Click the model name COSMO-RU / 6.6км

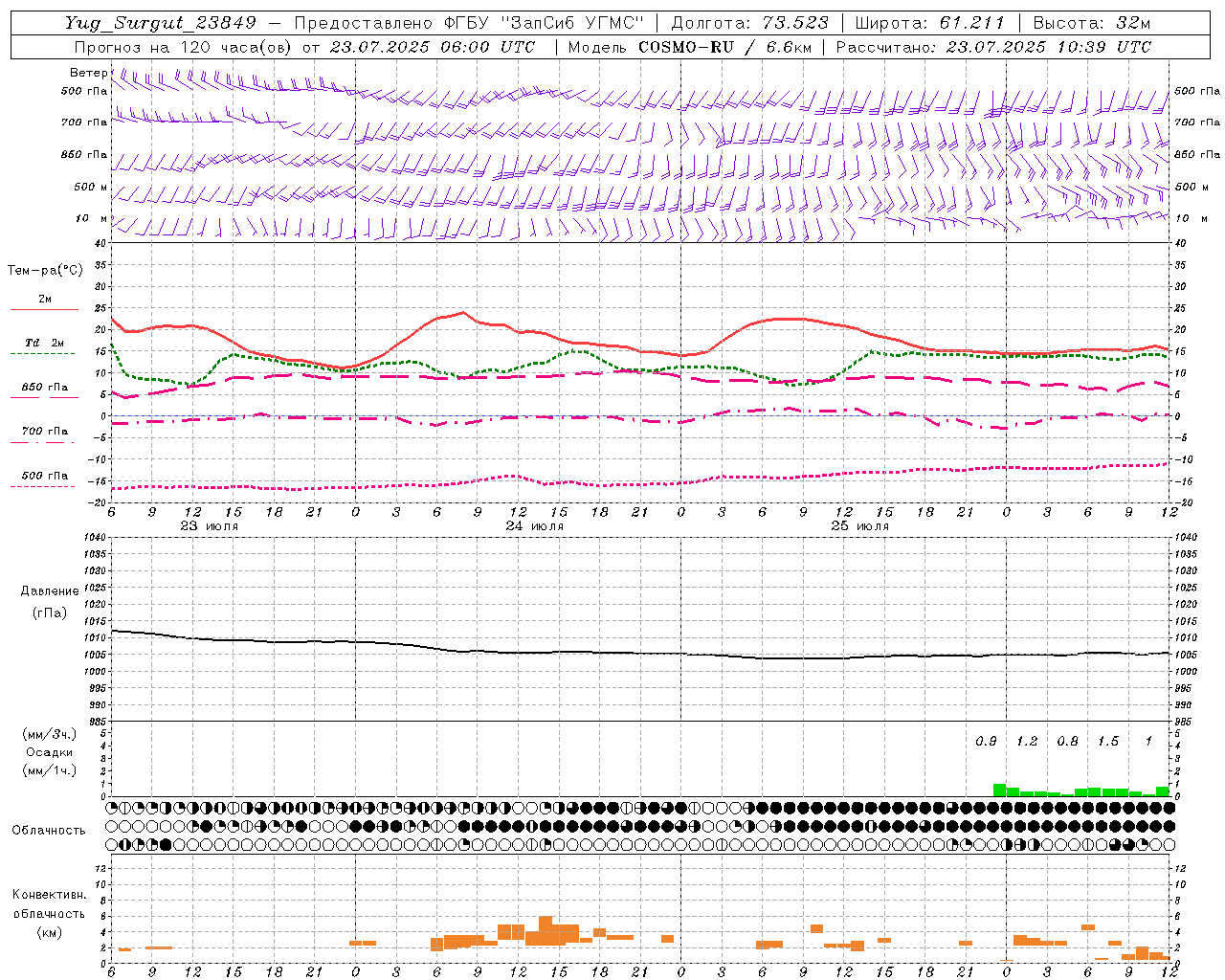(725, 47)
